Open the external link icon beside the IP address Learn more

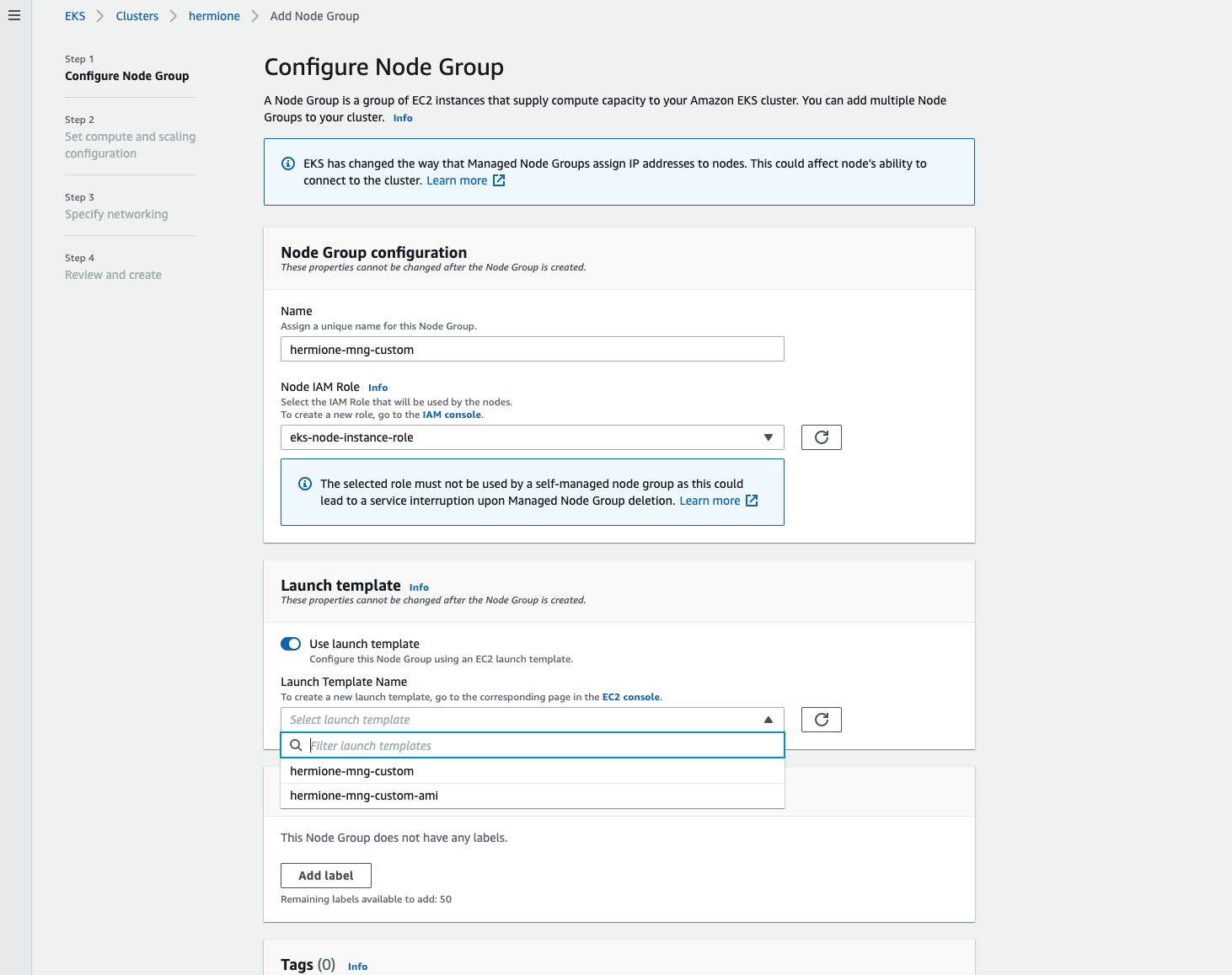click(x=499, y=180)
